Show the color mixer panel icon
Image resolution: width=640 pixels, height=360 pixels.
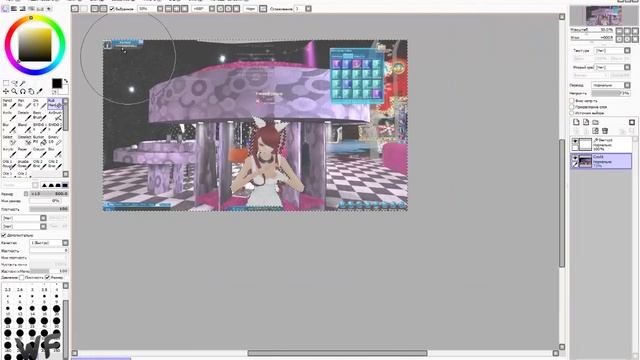coord(31,9)
